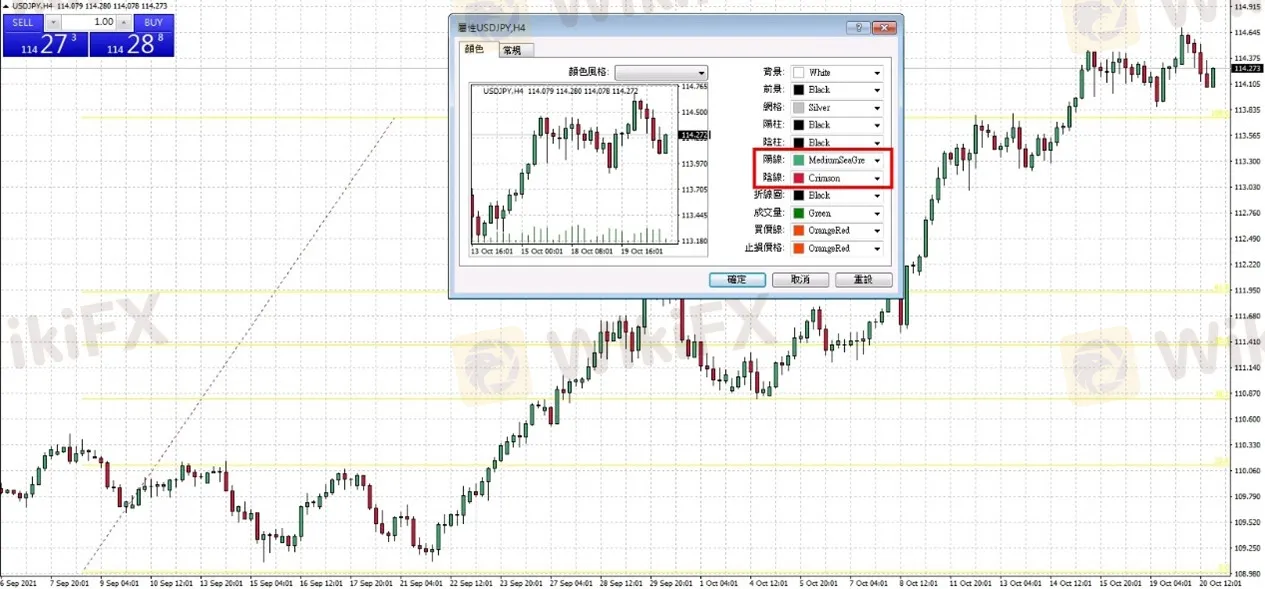Click the 20 Oct 12:01 date label

pyautogui.click(x=1222, y=582)
